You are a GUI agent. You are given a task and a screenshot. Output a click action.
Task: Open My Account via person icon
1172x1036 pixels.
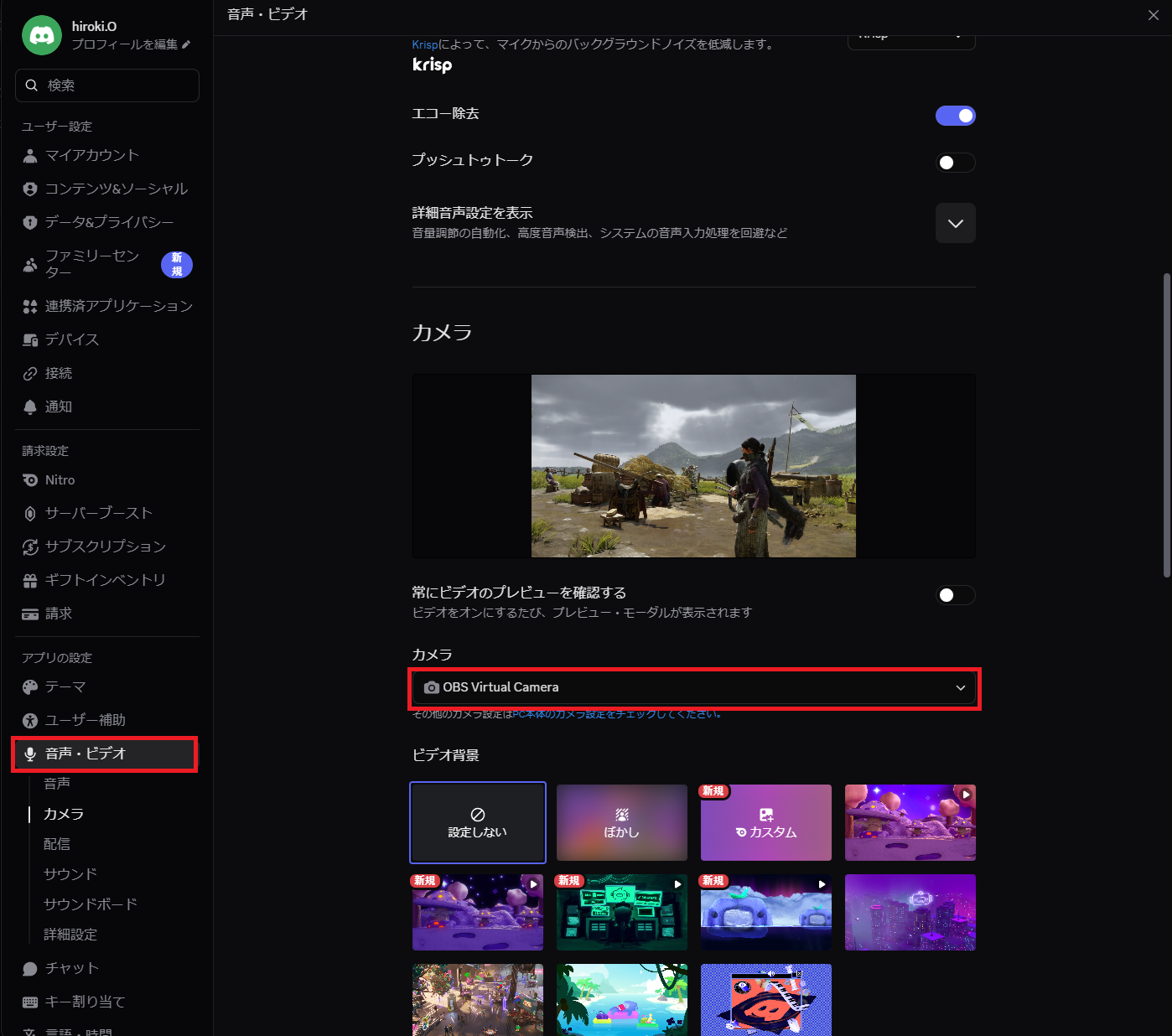pos(30,156)
